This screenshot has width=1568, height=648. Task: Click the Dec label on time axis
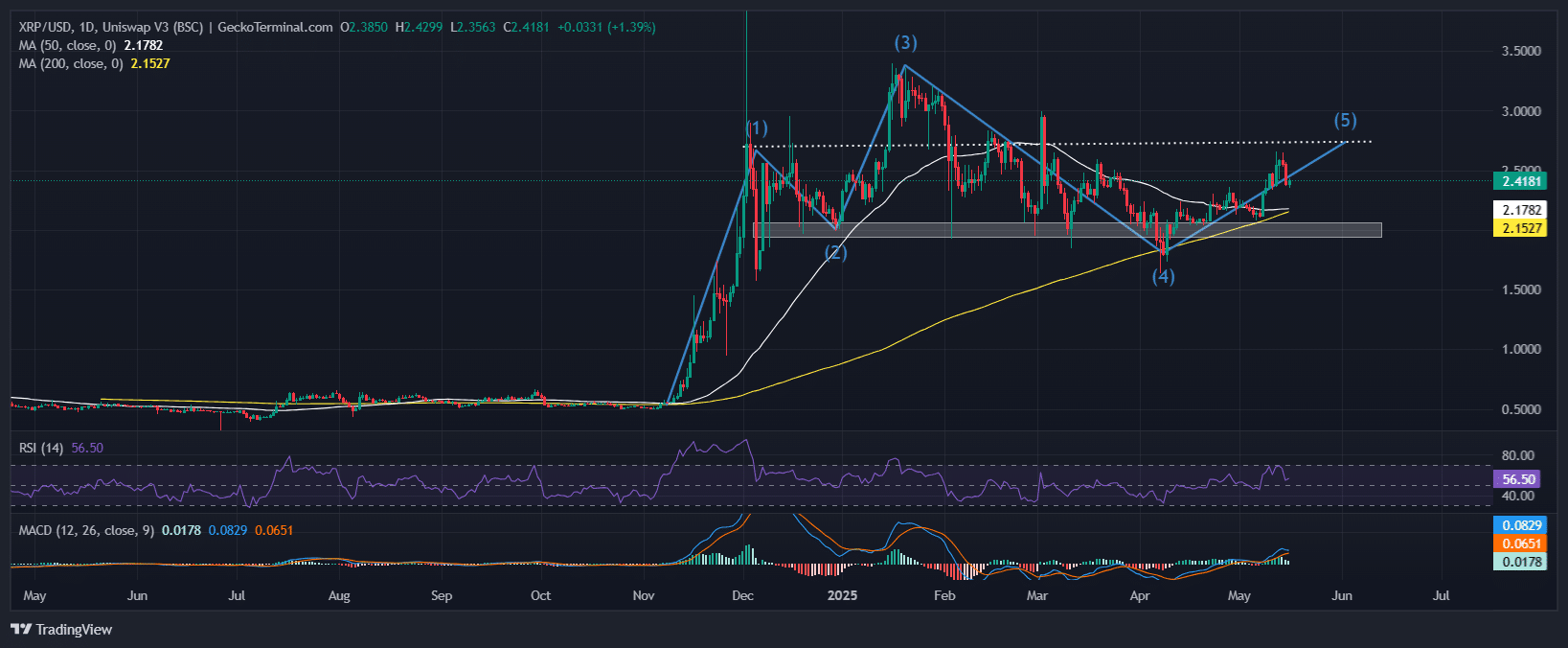click(x=742, y=595)
